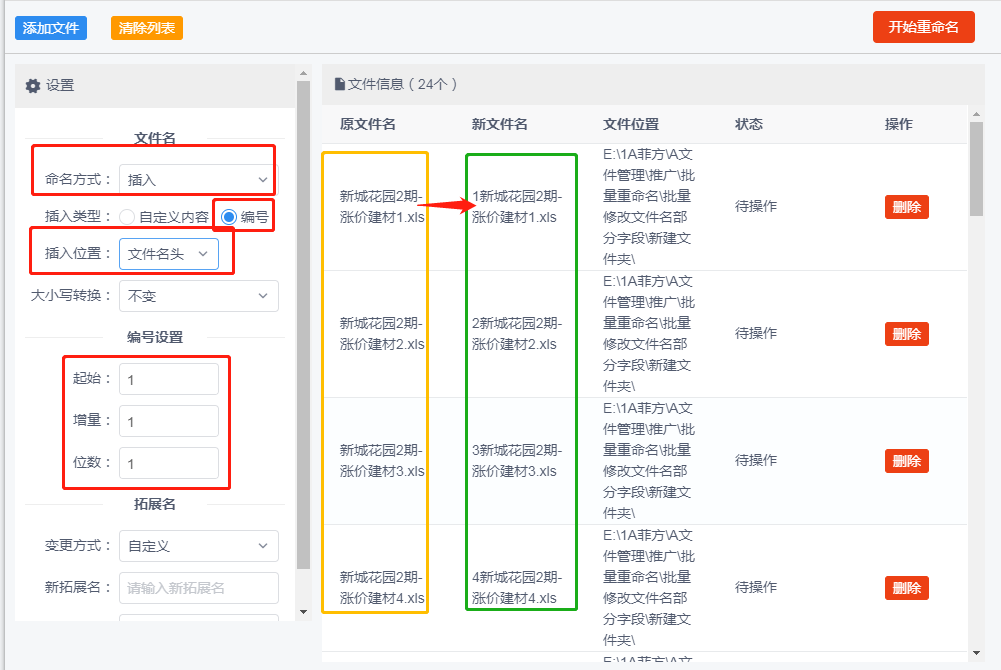Open the 变更方式 dropdown
The height and width of the screenshot is (670, 1001).
point(199,546)
